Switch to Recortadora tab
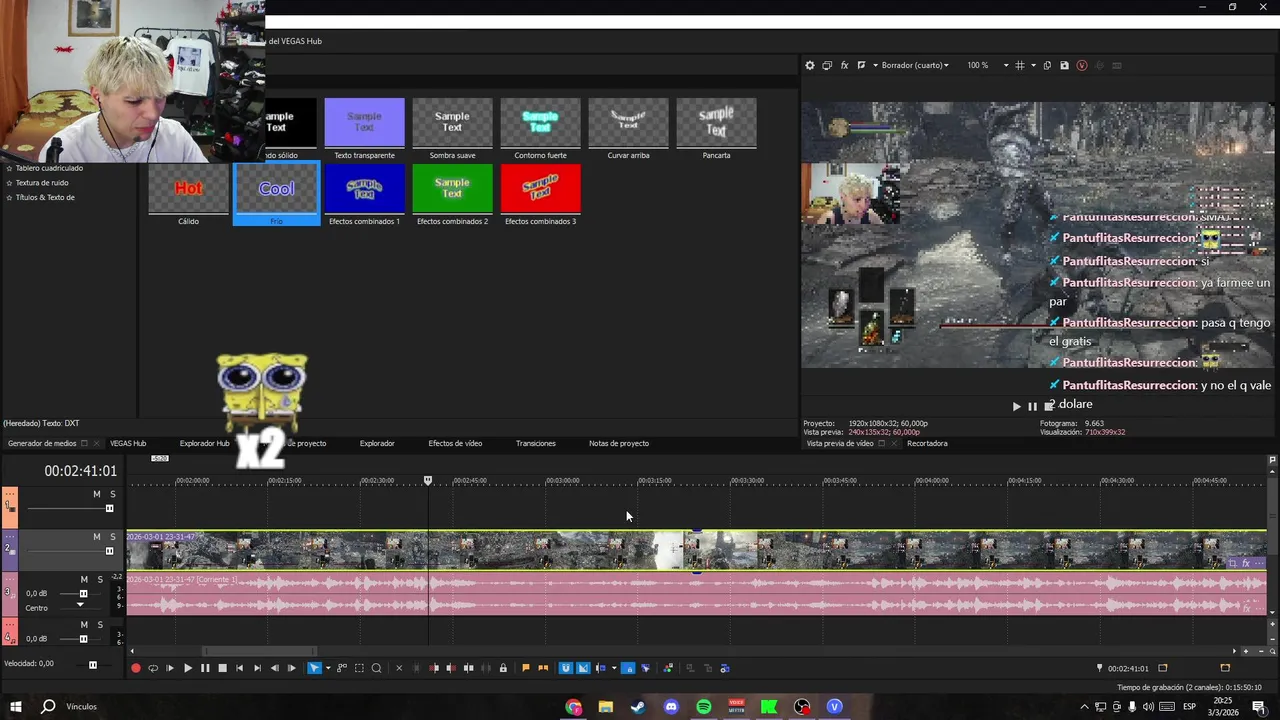1280x720 pixels. coord(927,443)
